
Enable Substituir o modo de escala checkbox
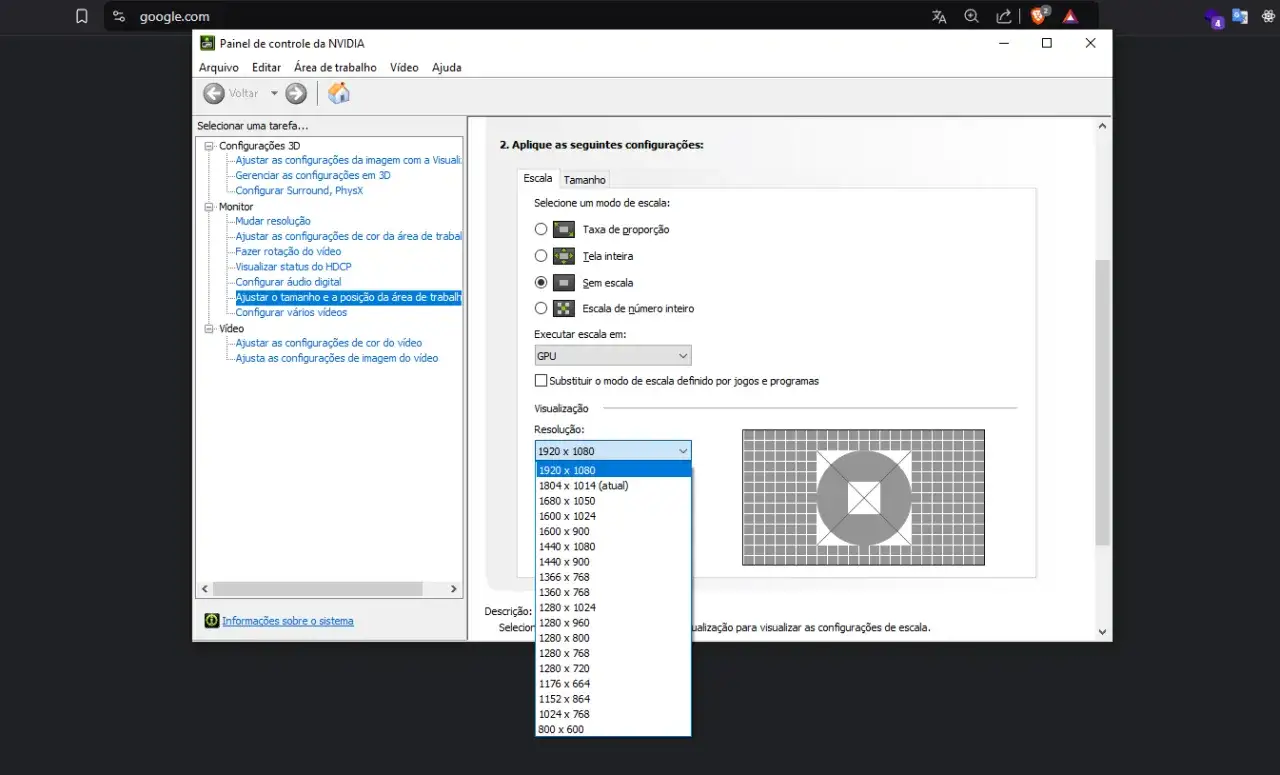coord(541,381)
